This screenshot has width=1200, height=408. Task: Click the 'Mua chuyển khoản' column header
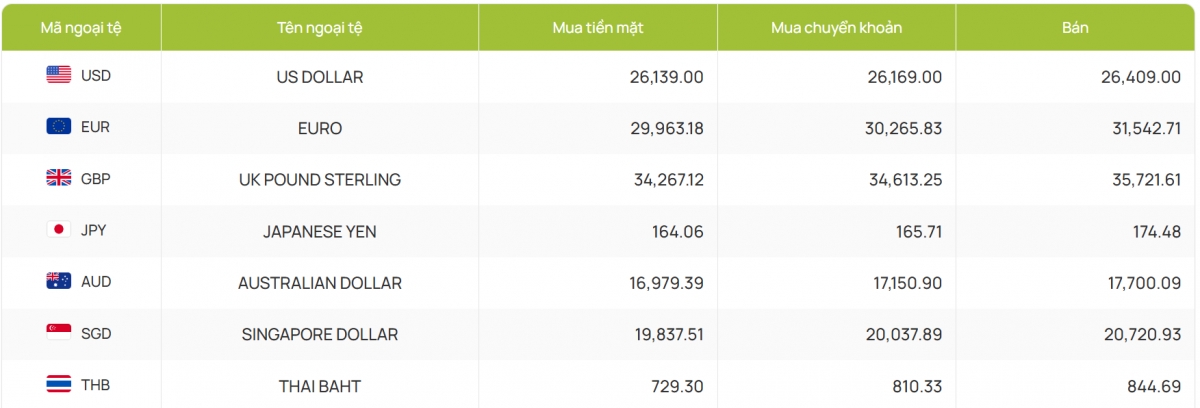(836, 28)
